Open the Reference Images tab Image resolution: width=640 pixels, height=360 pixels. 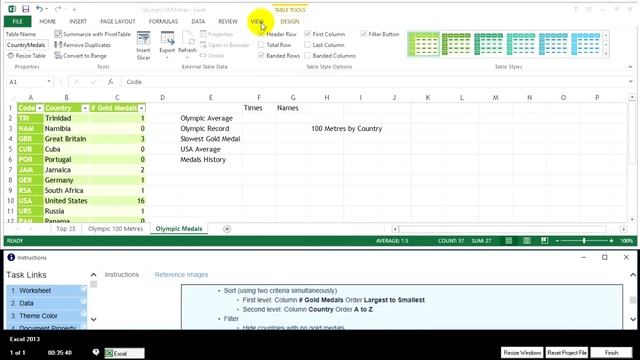coord(181,275)
